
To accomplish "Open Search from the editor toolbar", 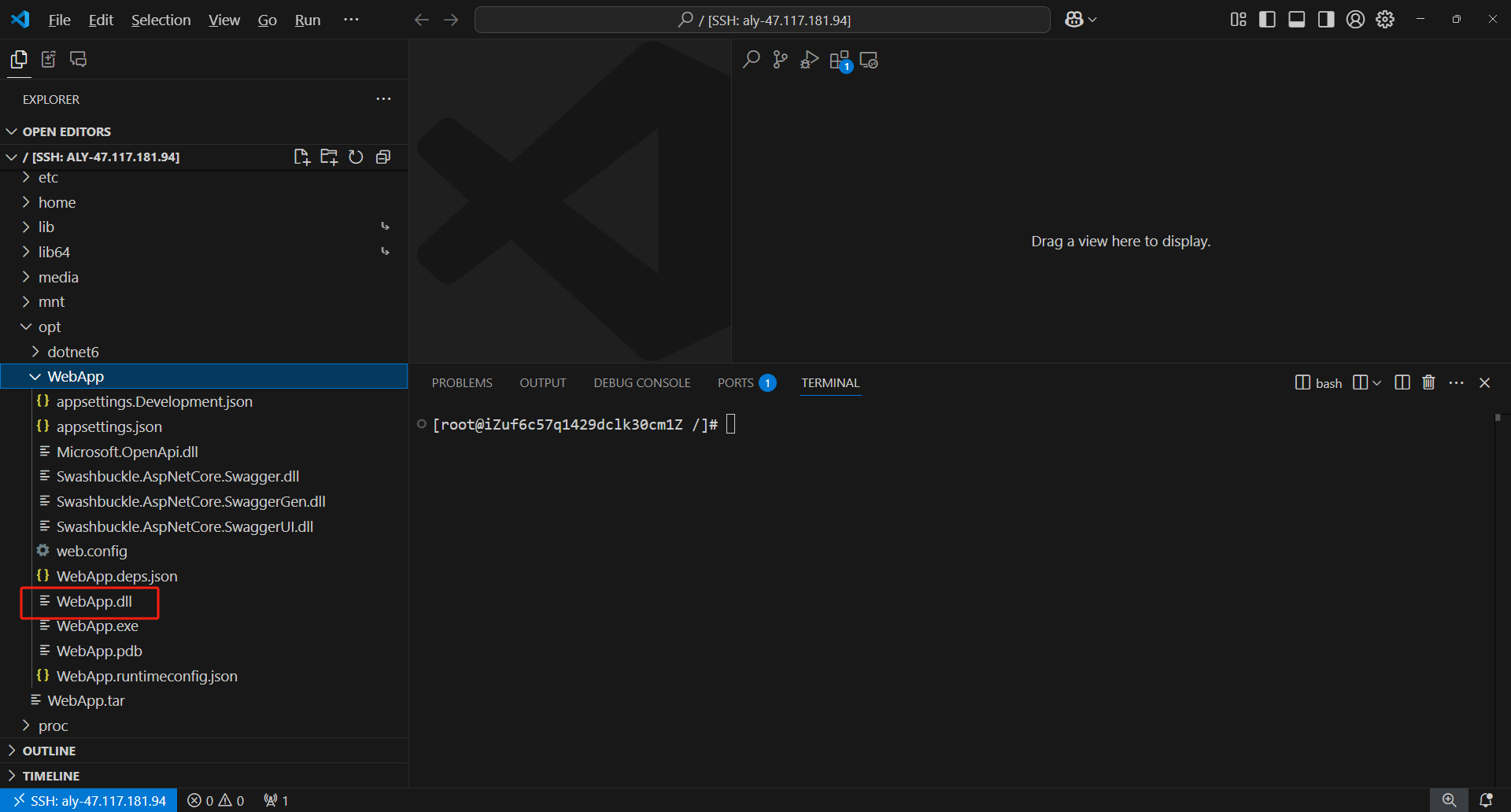I will 751,59.
